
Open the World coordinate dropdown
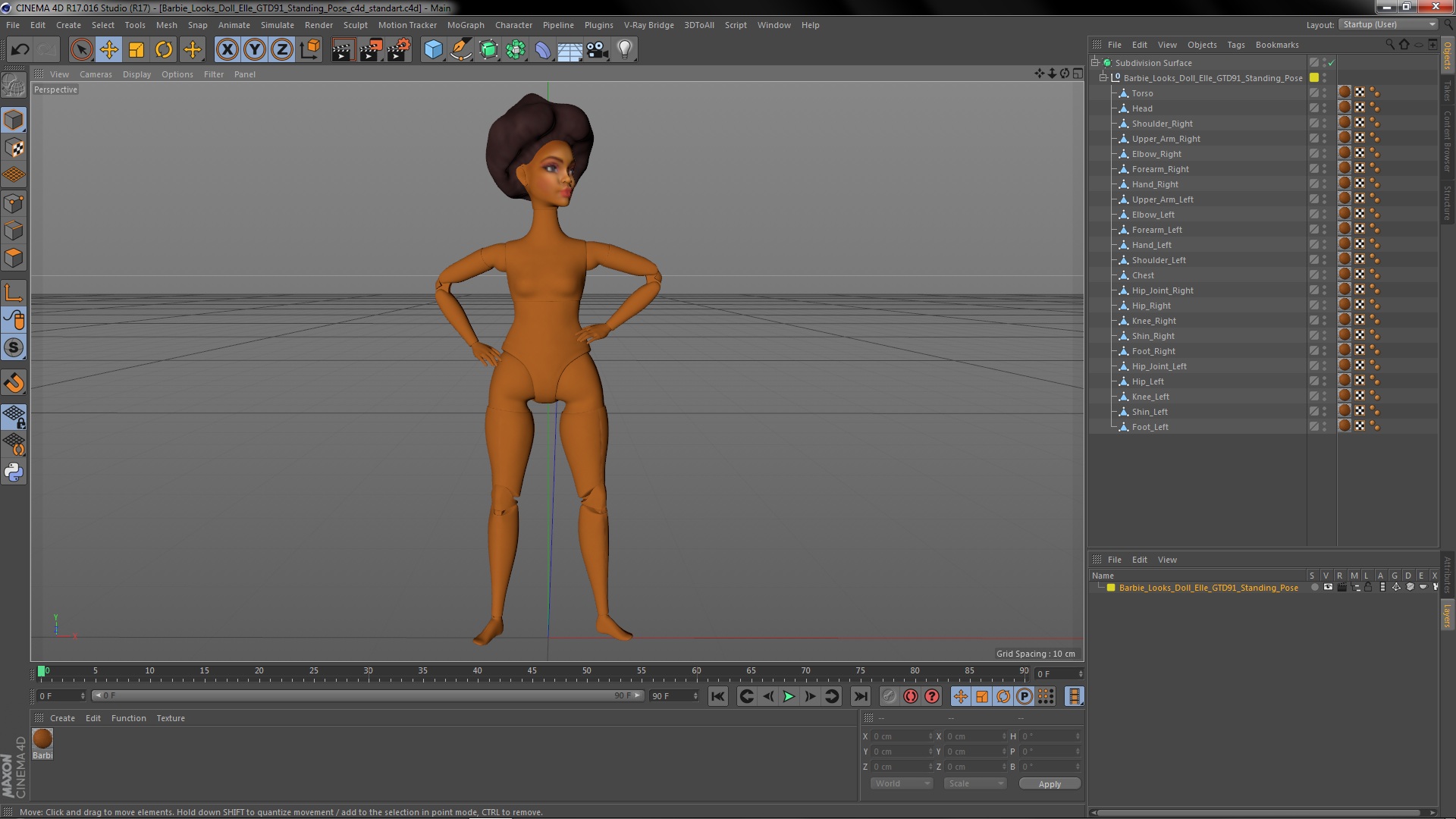tap(901, 783)
